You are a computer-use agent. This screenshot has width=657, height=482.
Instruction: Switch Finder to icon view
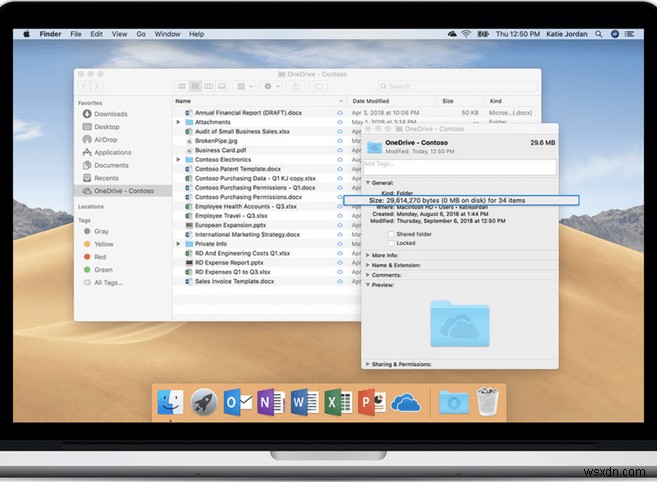(x=181, y=86)
